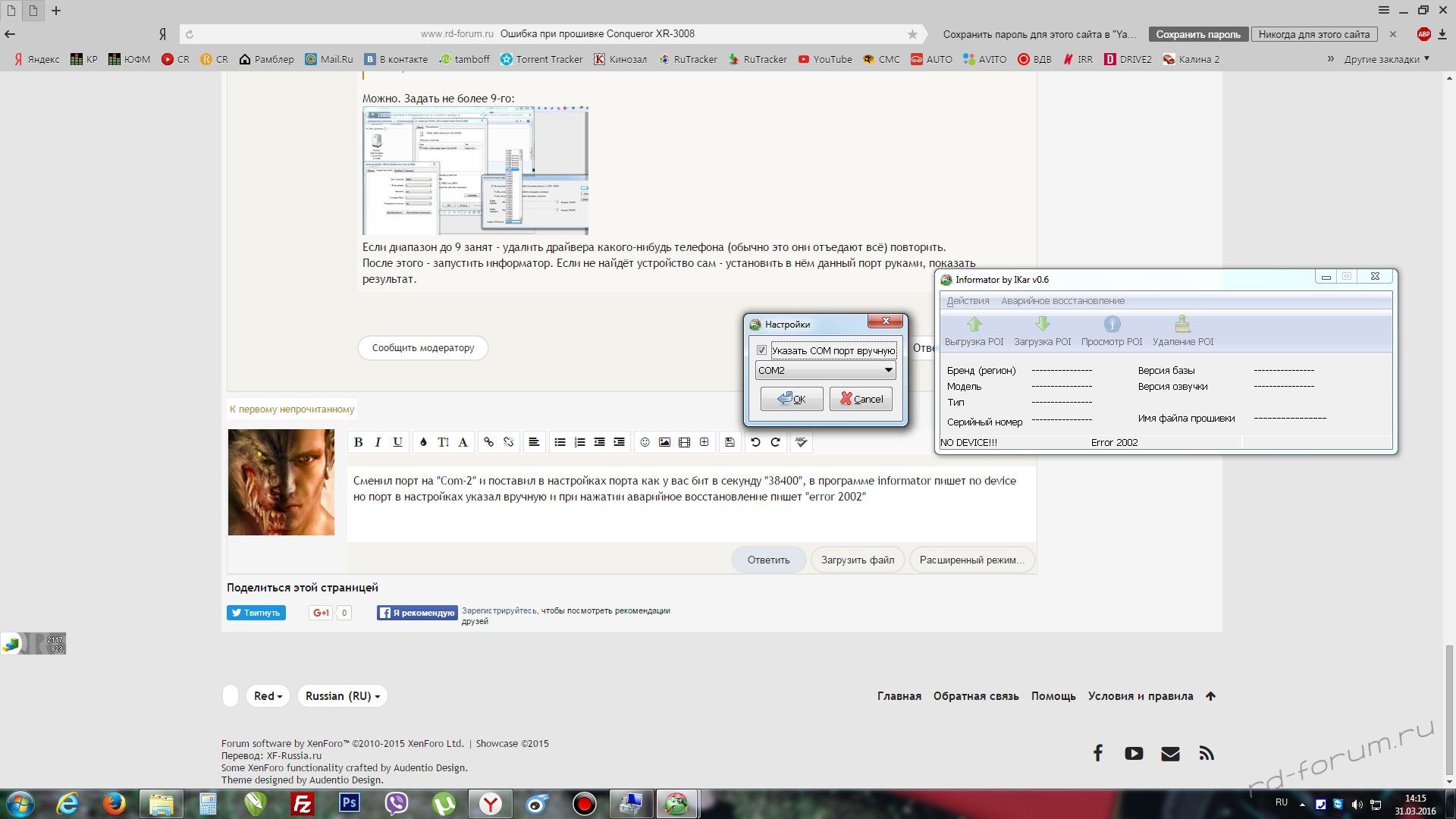
Task: Click the Удаление POI icon
Action: coord(1182,325)
